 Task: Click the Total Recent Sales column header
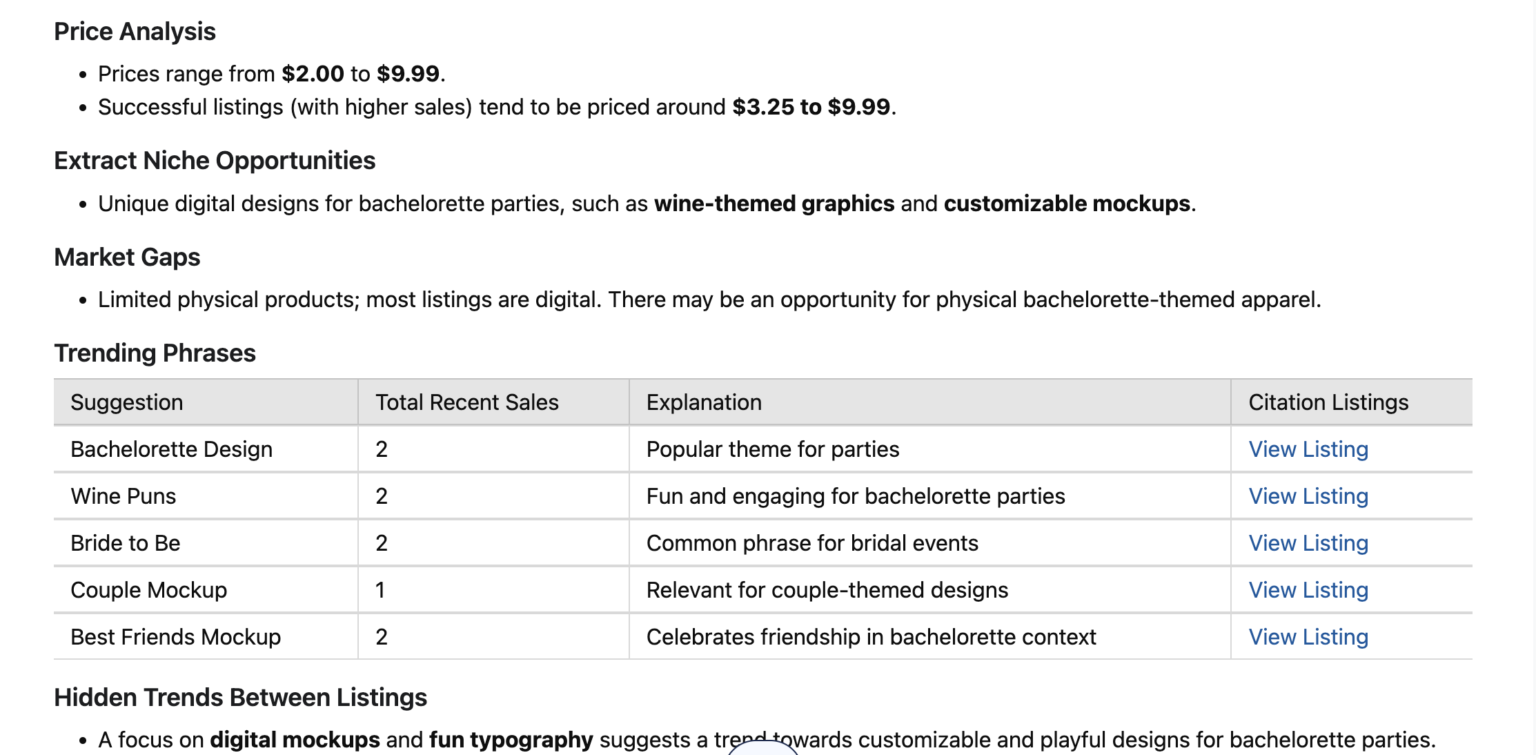click(x=467, y=403)
